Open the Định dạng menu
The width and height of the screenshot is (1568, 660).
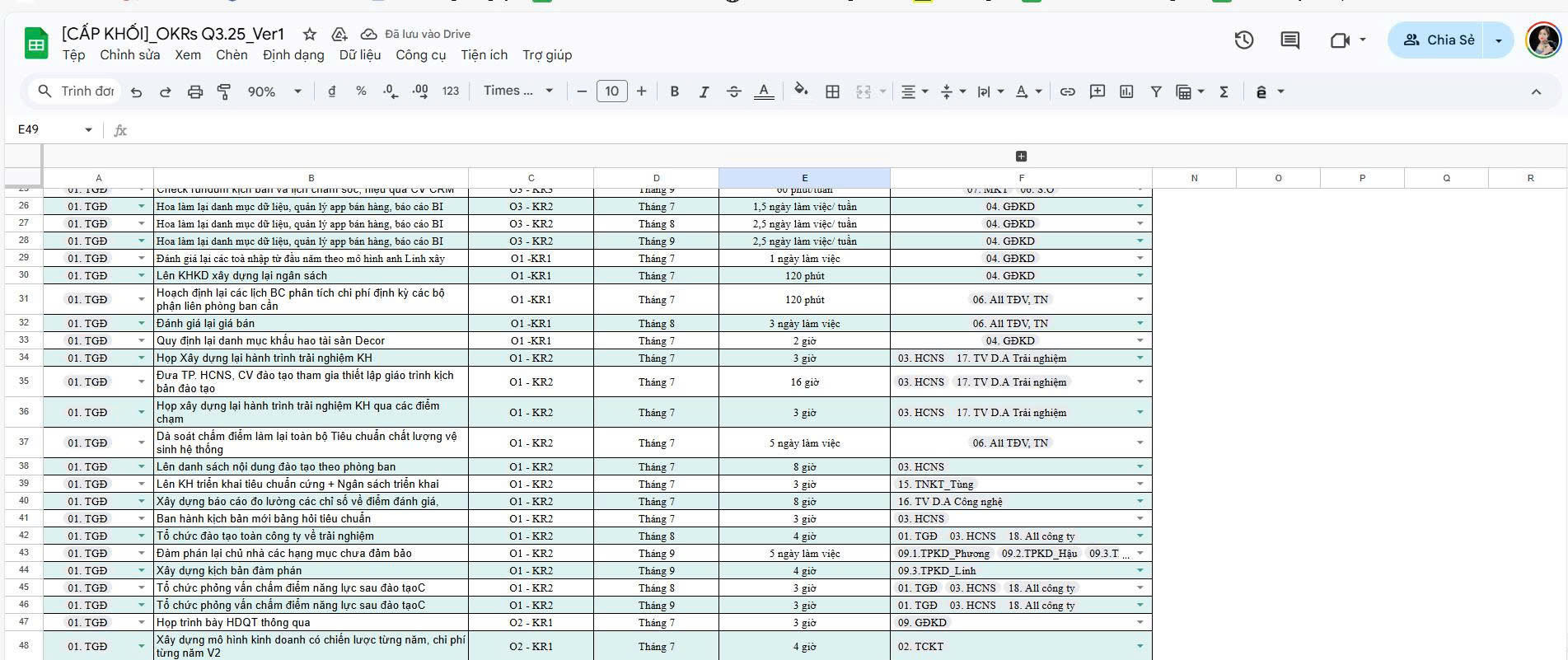point(293,55)
